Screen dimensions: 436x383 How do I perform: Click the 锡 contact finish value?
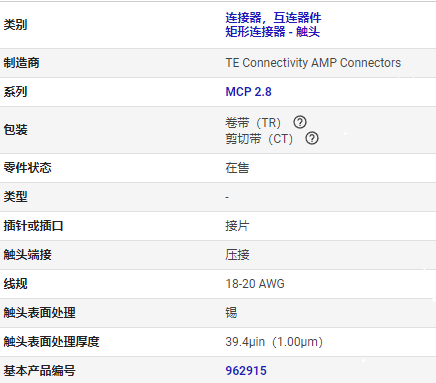click(x=231, y=313)
